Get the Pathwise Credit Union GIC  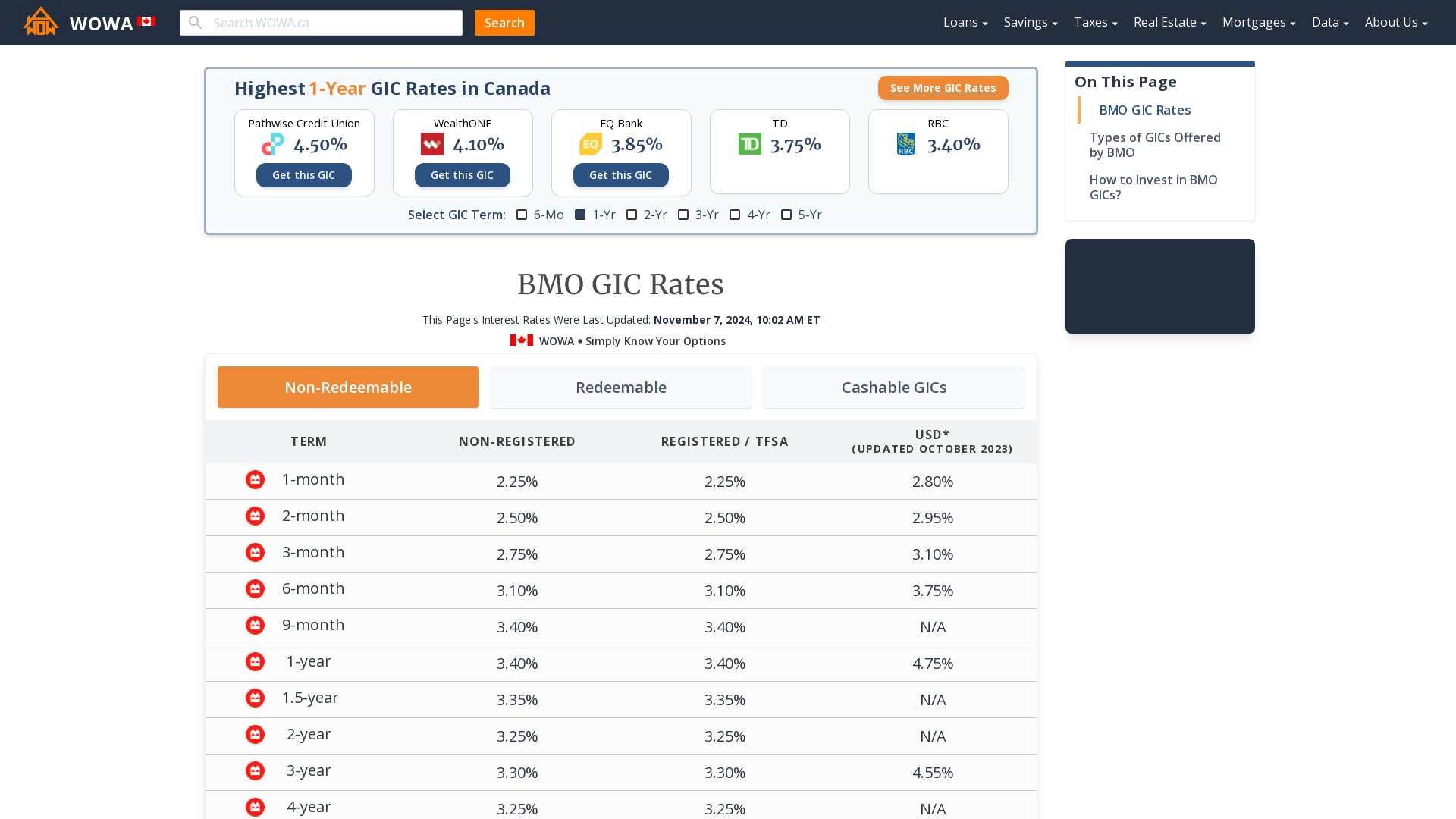[x=304, y=175]
